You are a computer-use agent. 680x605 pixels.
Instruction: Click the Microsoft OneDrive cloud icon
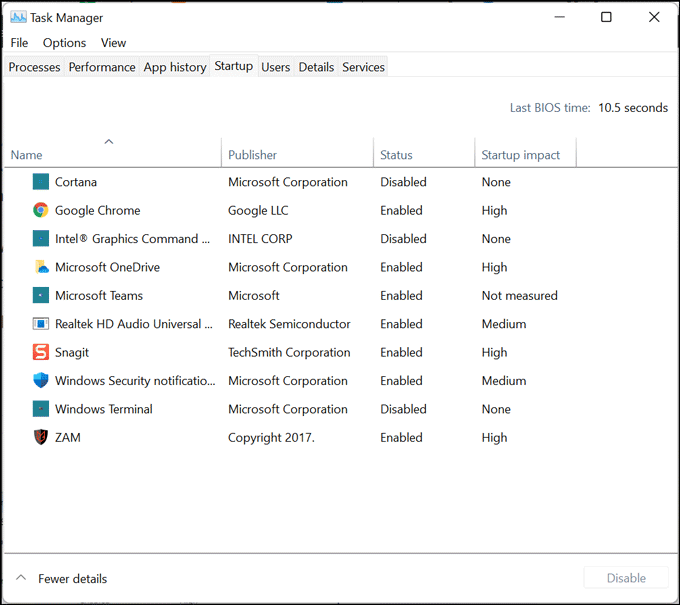(42, 267)
